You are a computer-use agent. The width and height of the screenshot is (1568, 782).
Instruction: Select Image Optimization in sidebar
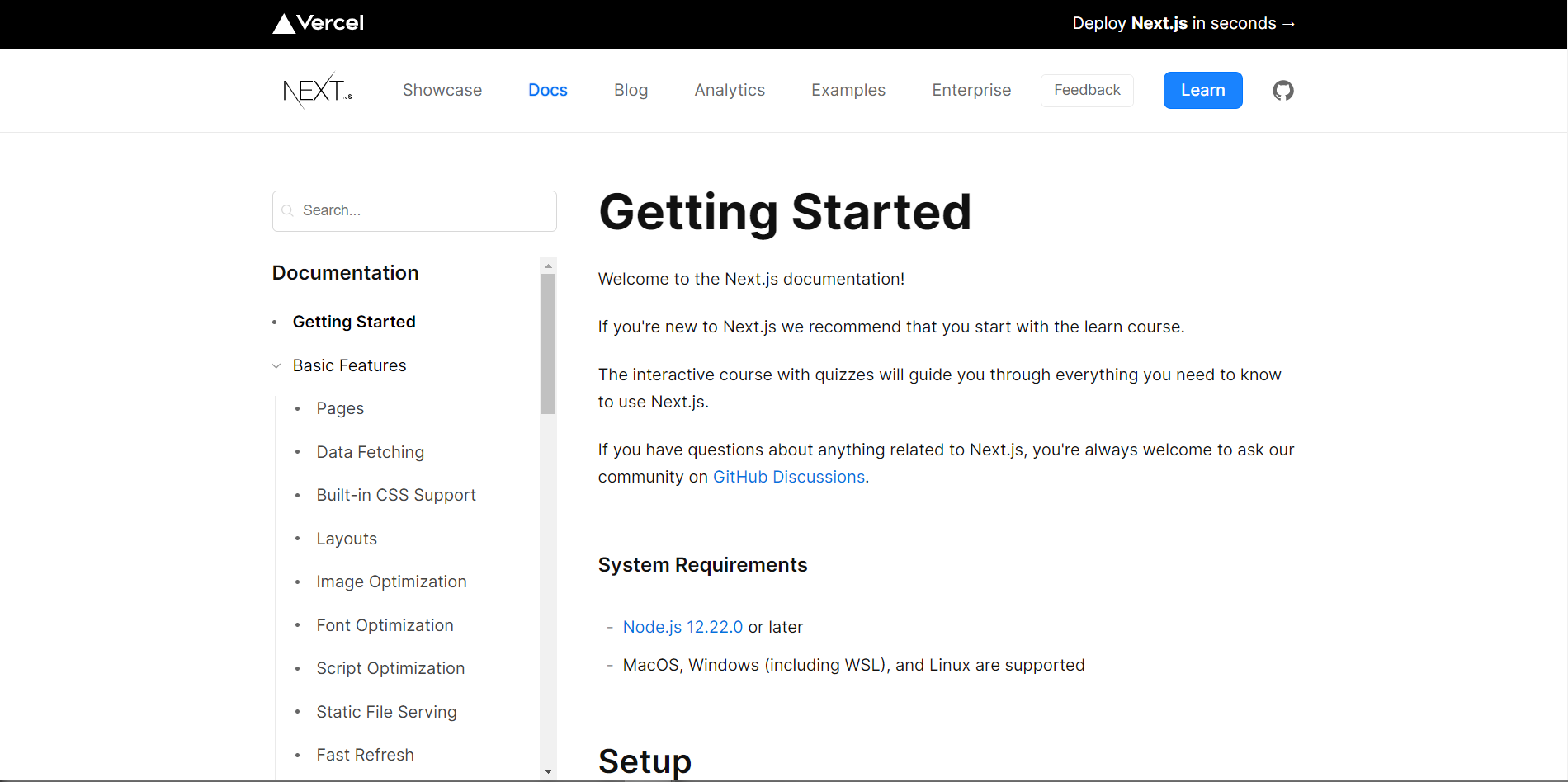pos(391,582)
